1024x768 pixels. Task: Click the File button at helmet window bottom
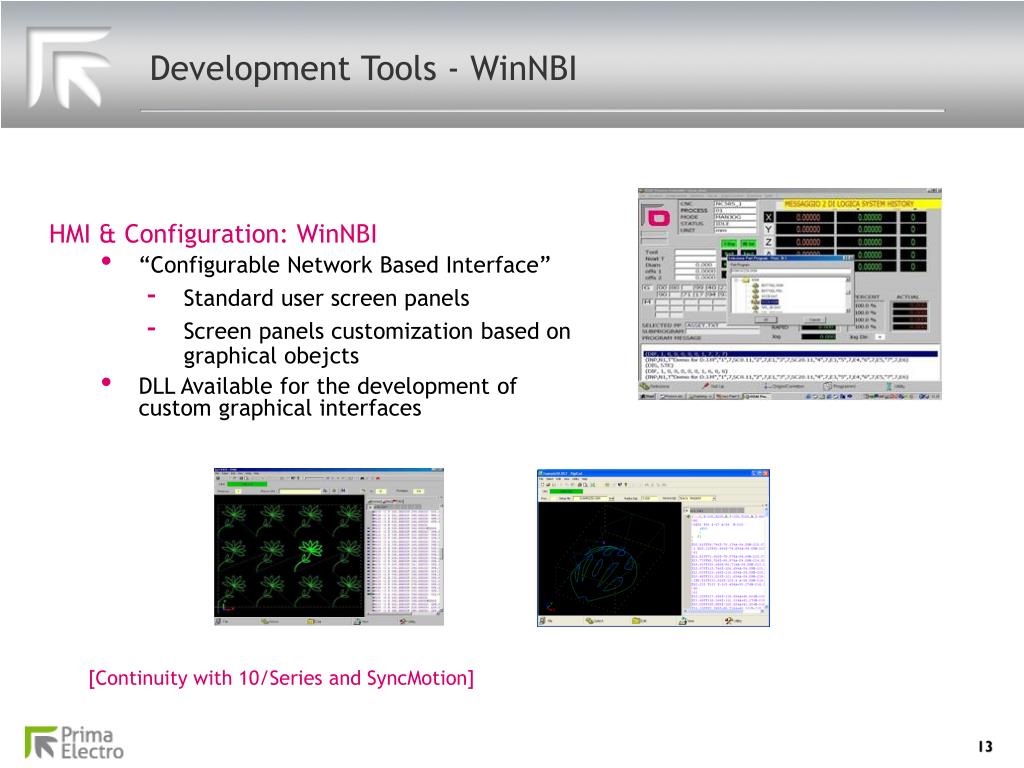(546, 620)
